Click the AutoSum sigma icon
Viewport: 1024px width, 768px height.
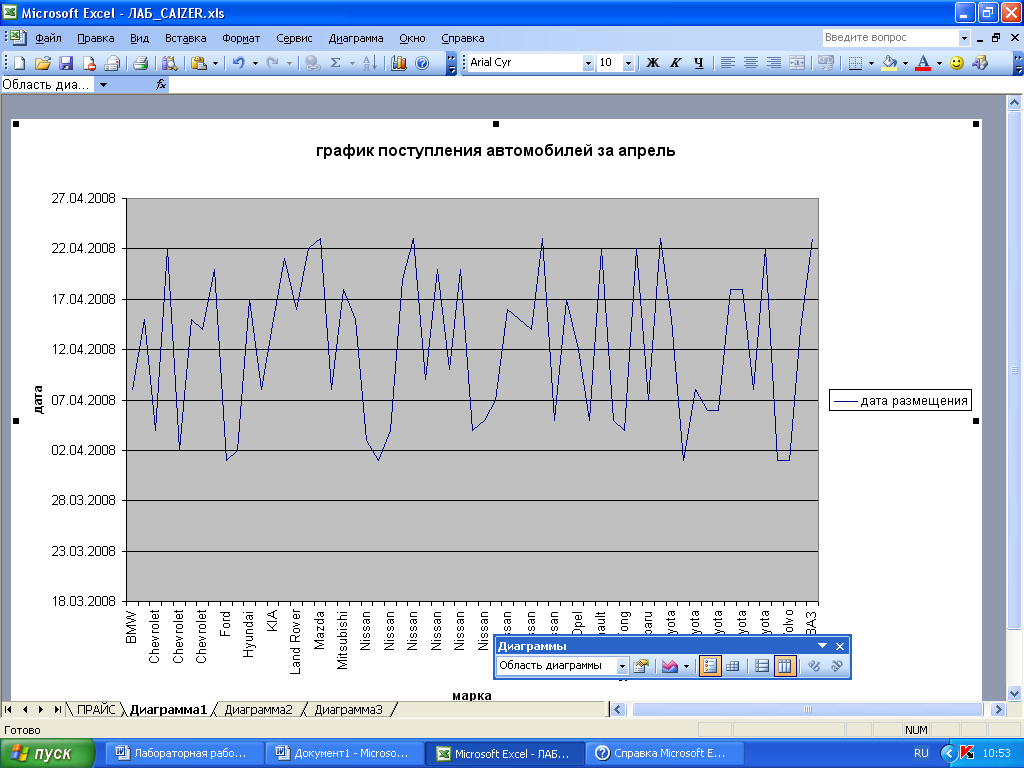[x=335, y=63]
